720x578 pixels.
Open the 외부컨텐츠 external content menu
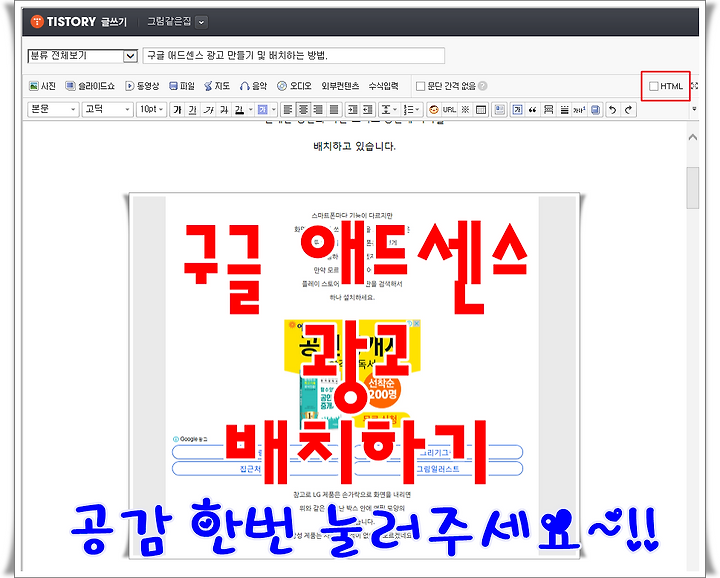(340, 86)
